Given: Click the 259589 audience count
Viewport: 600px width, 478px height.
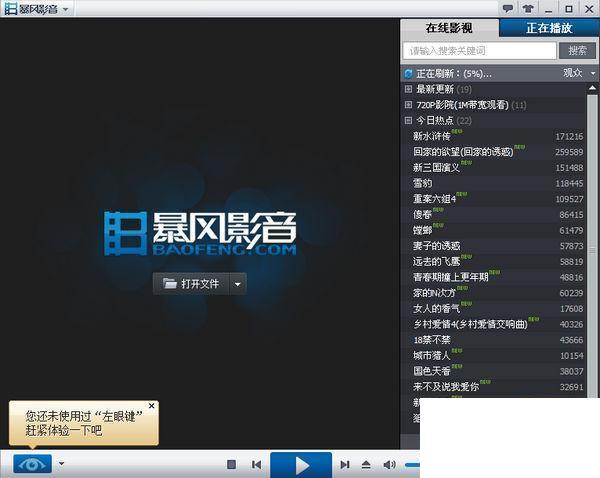Looking at the screenshot, I should click(569, 152).
